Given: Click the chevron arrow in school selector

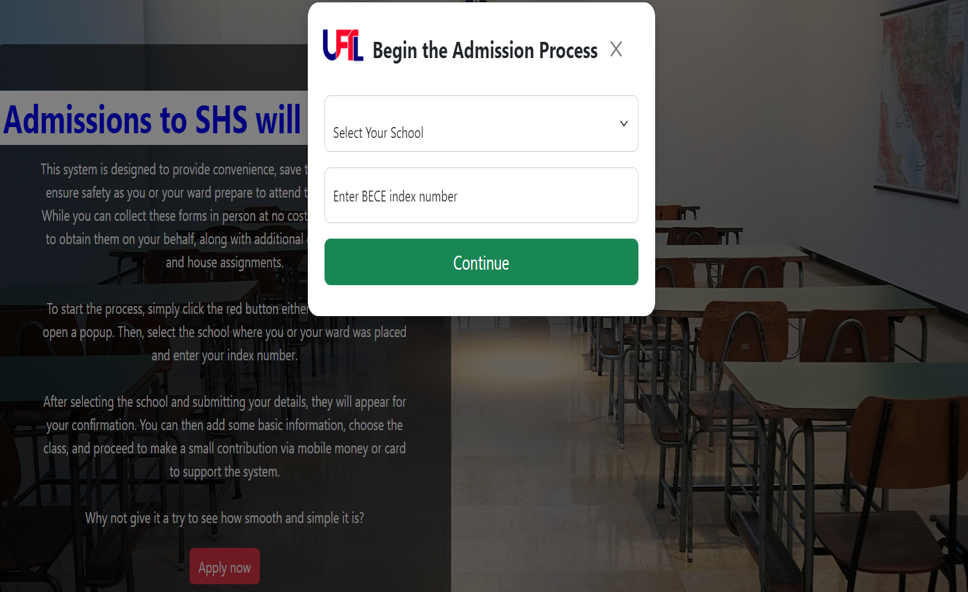Looking at the screenshot, I should pyautogui.click(x=624, y=123).
